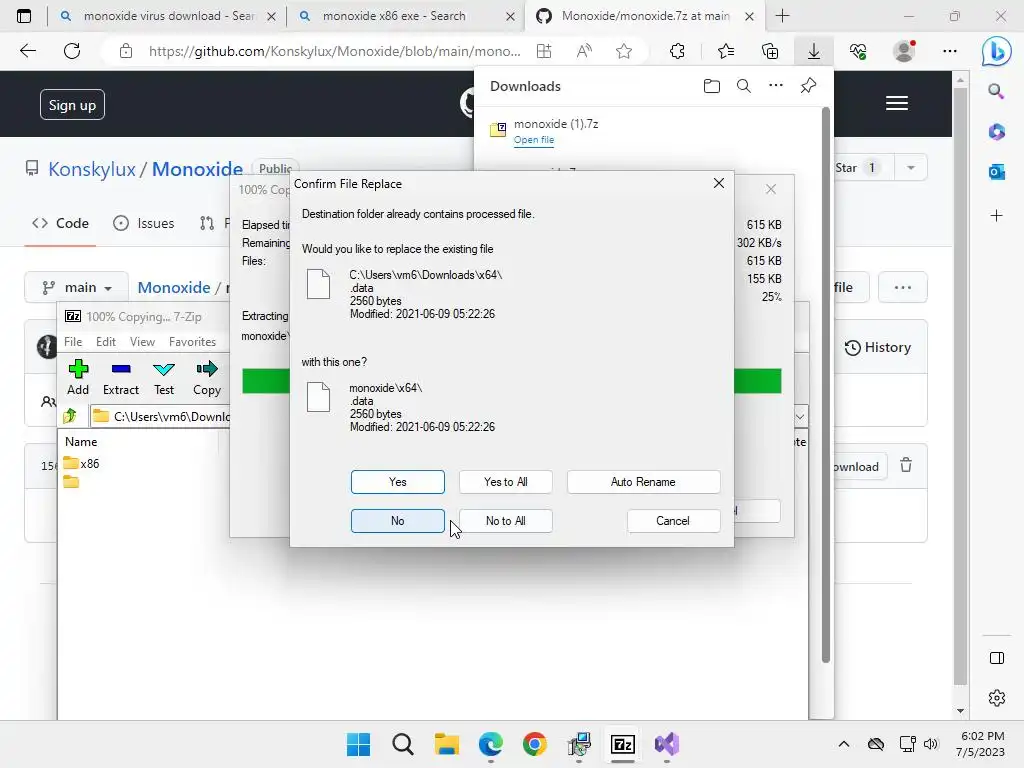The image size is (1024, 768).
Task: Open file History on GitHub
Action: click(x=878, y=347)
